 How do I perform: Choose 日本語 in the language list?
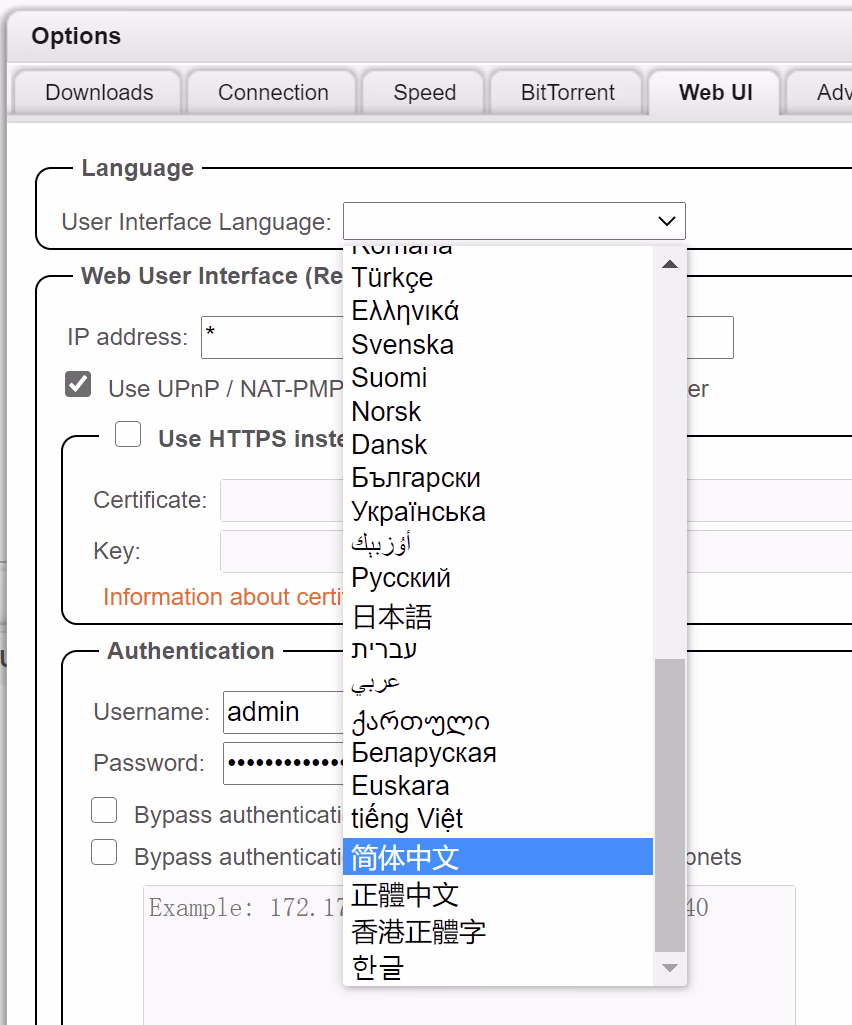[x=392, y=615]
